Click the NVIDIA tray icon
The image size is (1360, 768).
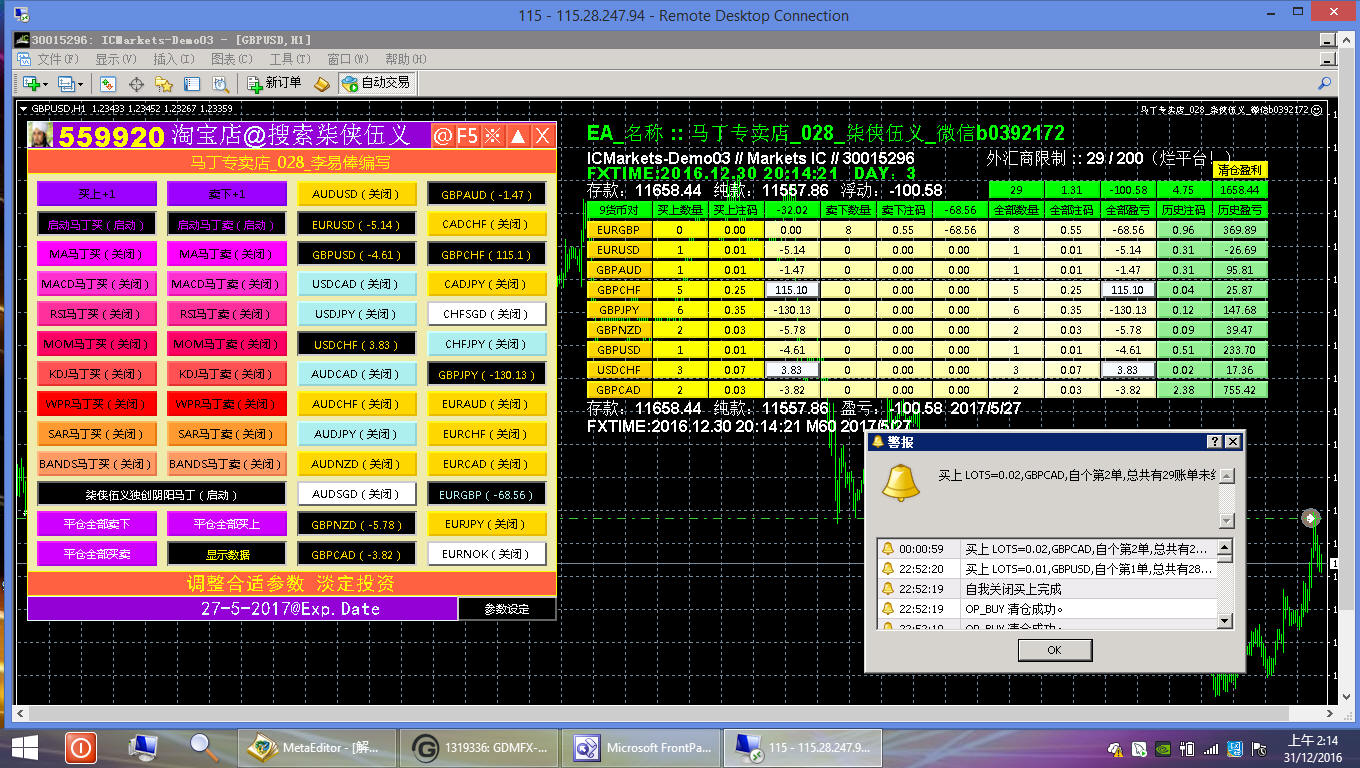(x=1163, y=748)
